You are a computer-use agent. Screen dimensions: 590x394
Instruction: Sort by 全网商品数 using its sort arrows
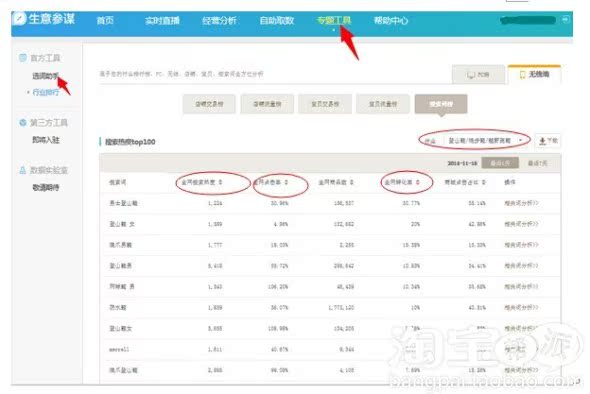pyautogui.click(x=351, y=183)
